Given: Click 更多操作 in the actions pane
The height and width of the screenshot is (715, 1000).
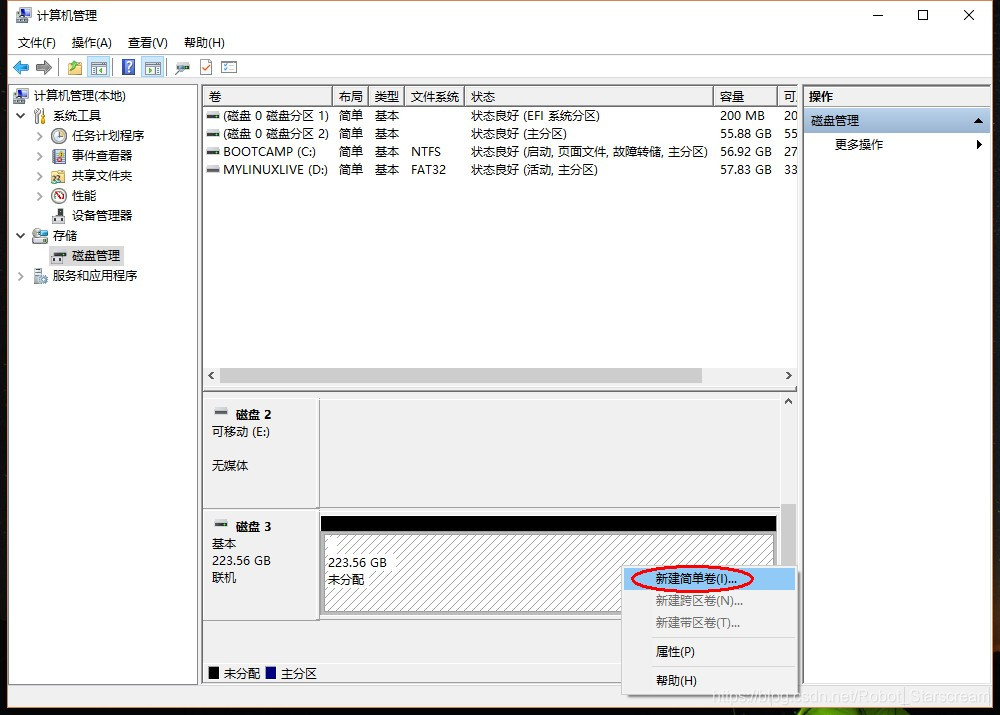Looking at the screenshot, I should [858, 145].
